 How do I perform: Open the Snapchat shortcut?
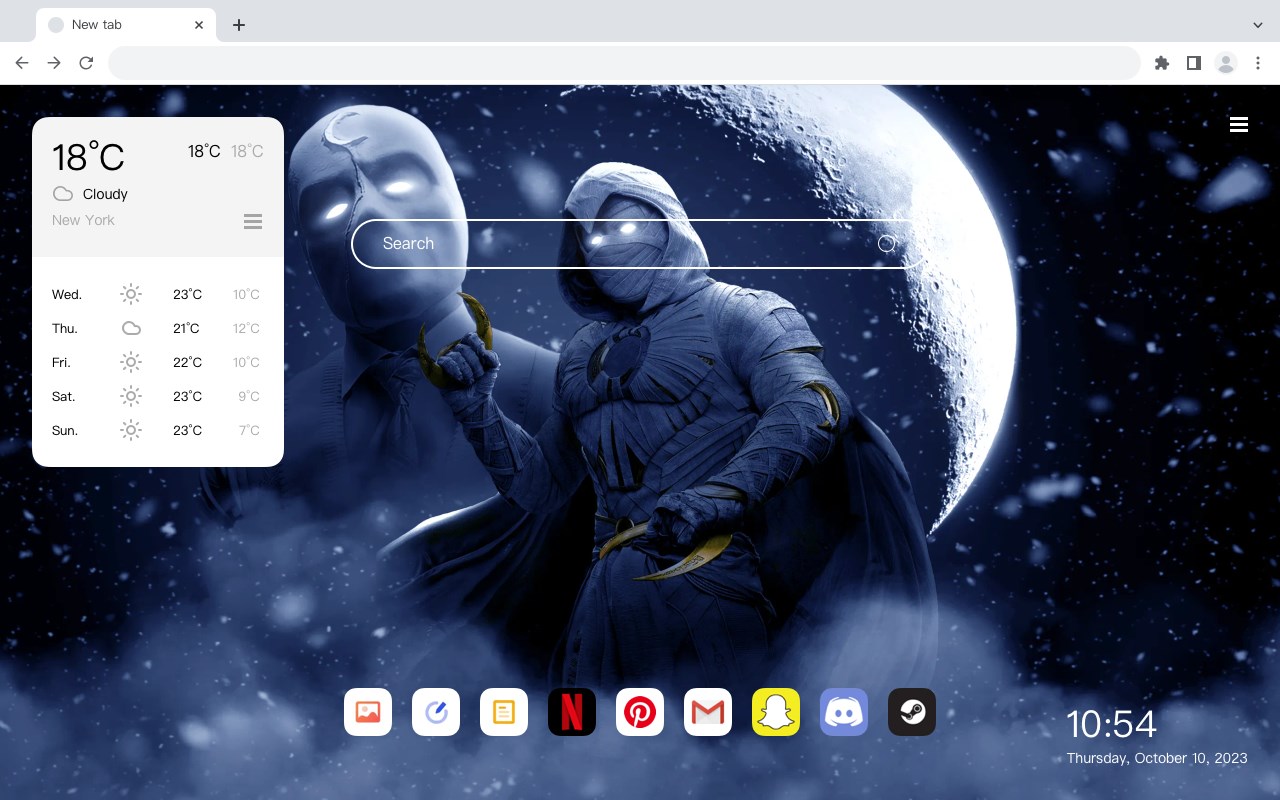click(x=776, y=712)
